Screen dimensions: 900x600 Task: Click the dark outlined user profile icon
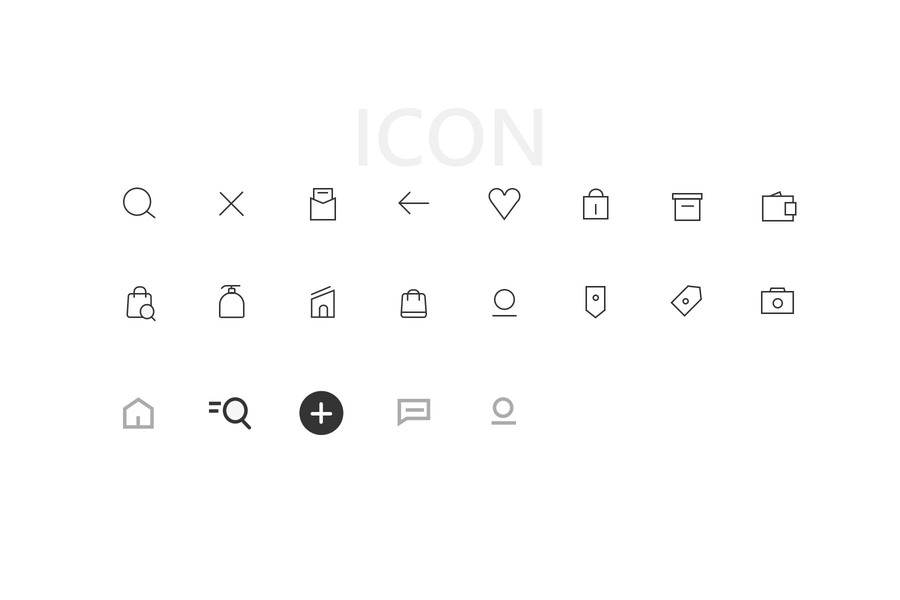505,303
